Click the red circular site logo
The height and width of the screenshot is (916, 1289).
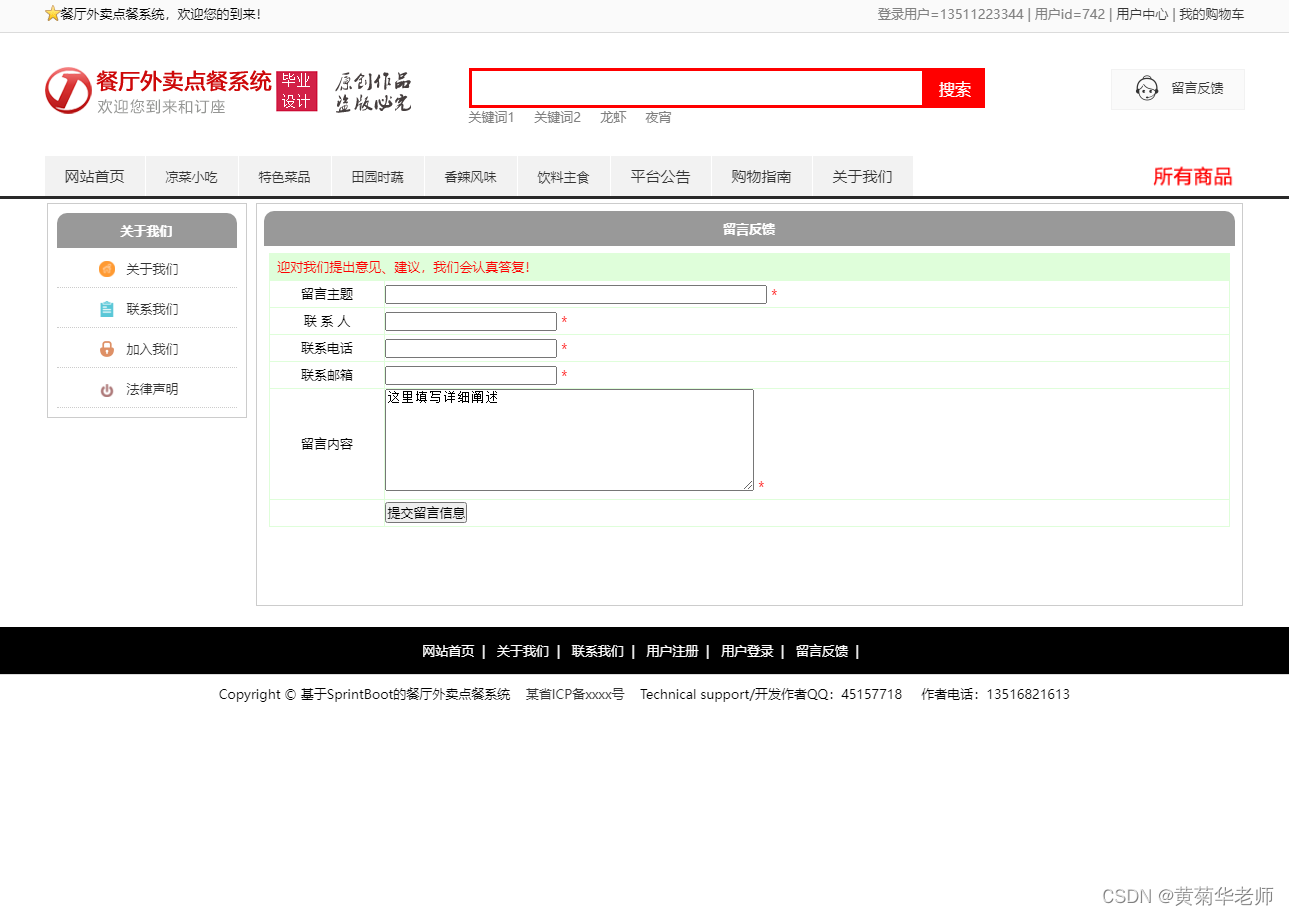(x=67, y=91)
